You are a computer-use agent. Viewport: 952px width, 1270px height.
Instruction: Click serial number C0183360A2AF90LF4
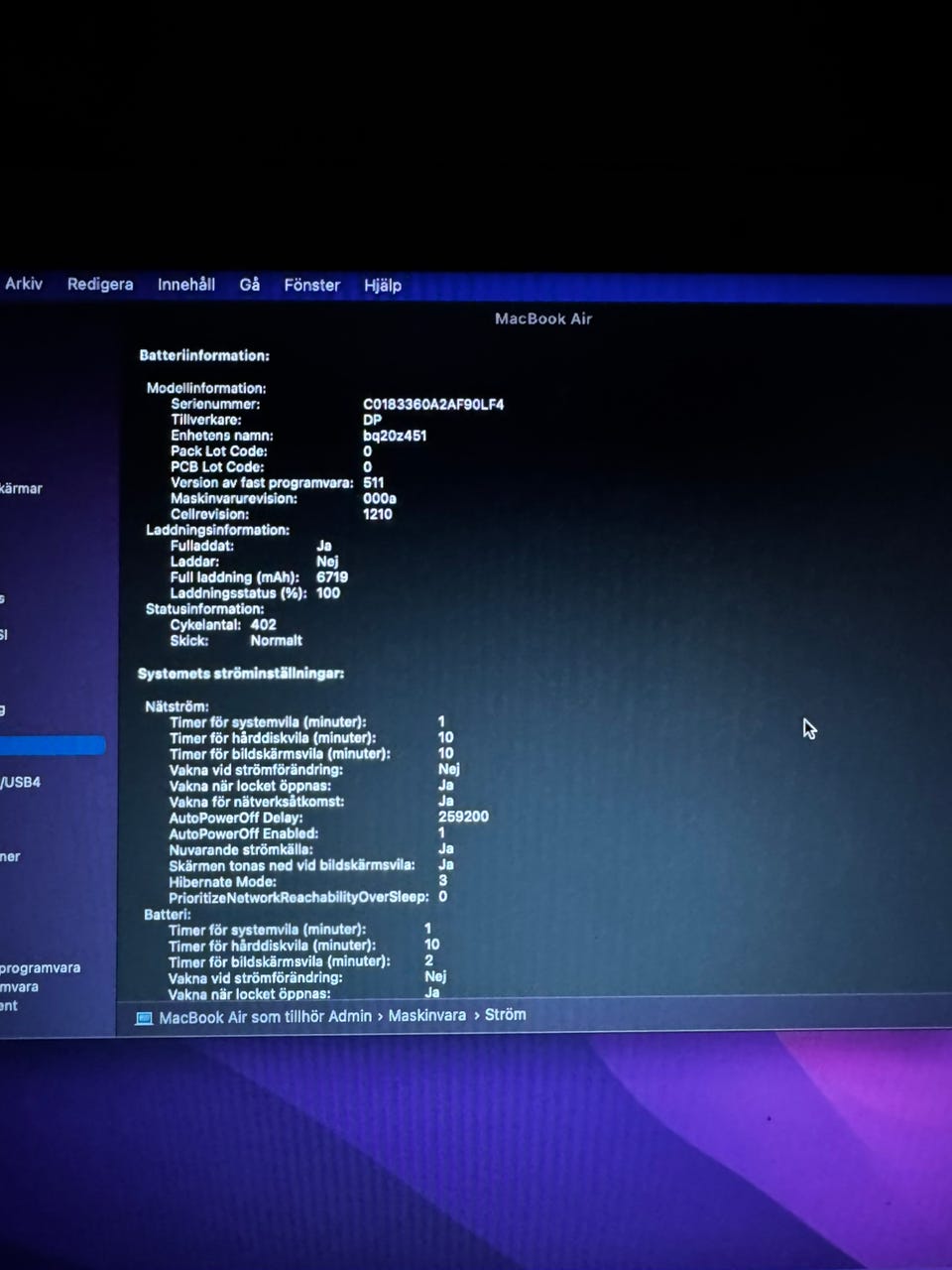coord(433,404)
